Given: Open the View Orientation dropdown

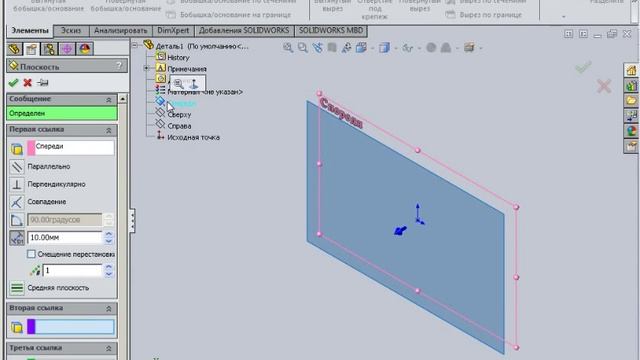Looking at the screenshot, I should tap(362, 48).
